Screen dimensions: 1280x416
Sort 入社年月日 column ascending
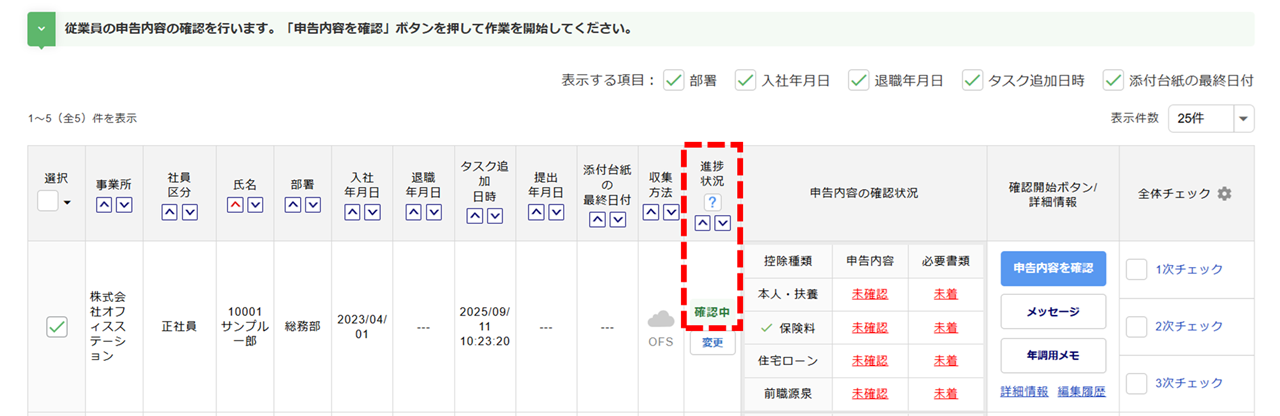(x=352, y=212)
